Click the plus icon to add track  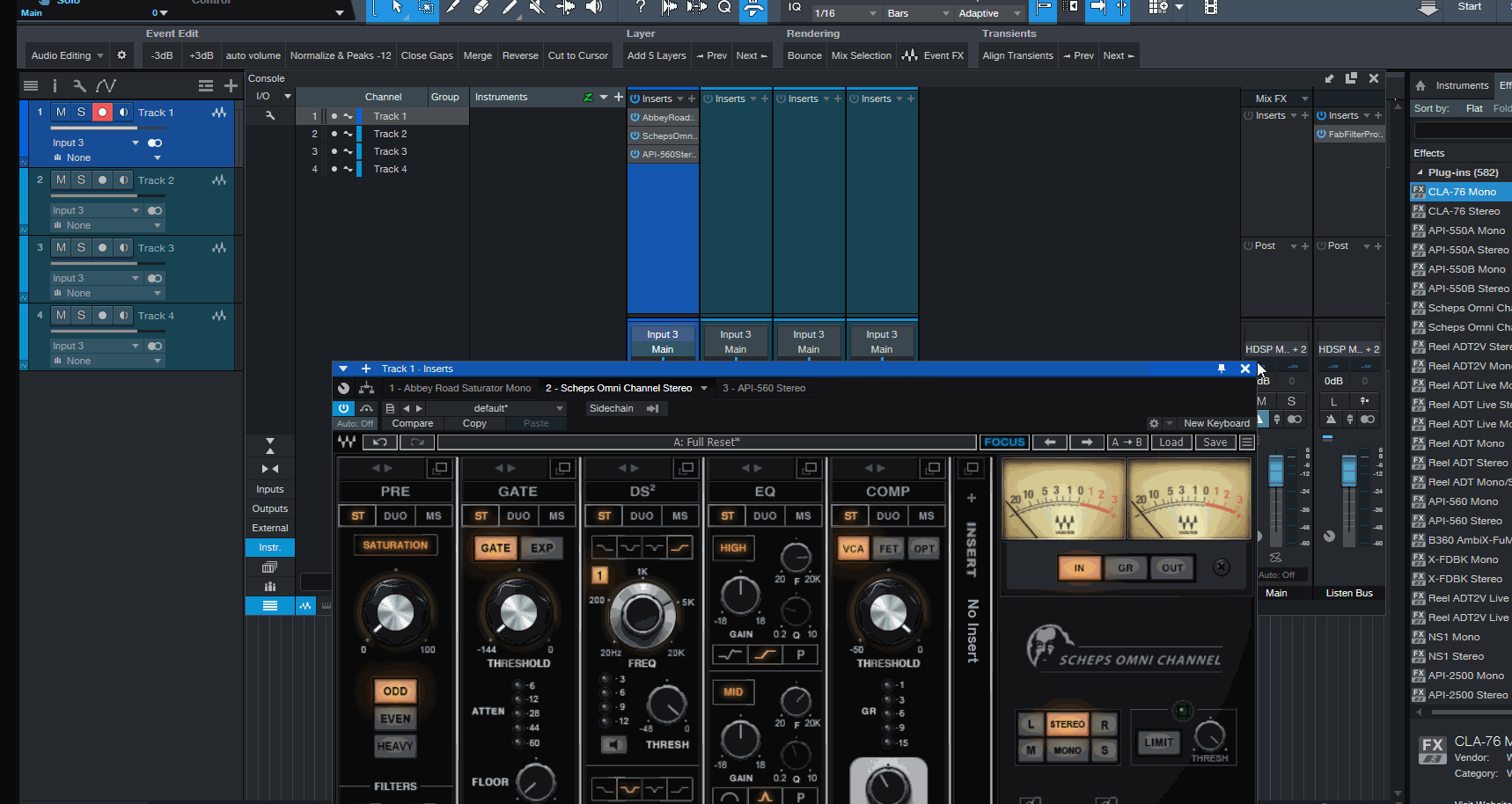(x=231, y=85)
